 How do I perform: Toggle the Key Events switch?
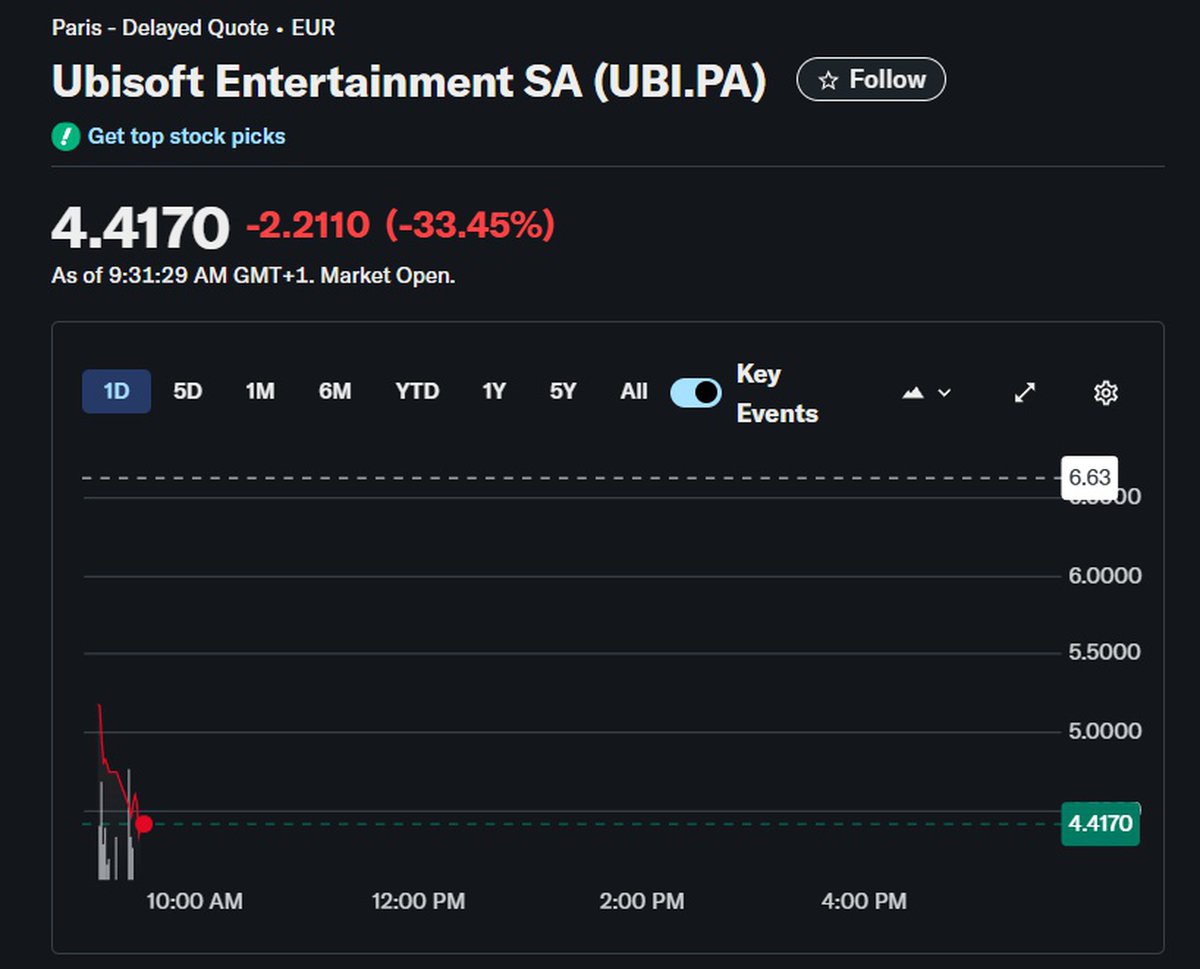point(695,393)
